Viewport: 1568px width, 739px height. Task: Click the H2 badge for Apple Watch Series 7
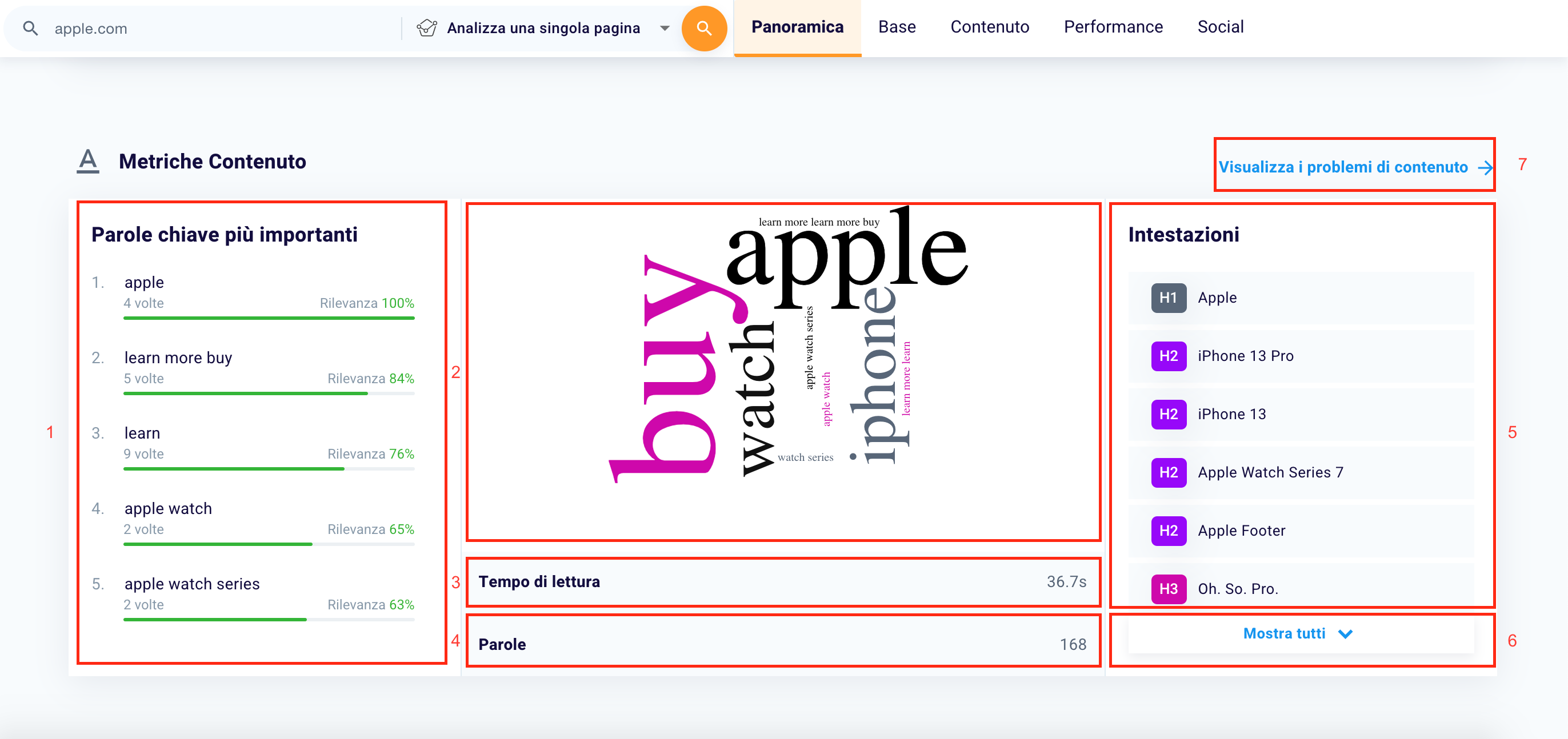coord(1168,473)
